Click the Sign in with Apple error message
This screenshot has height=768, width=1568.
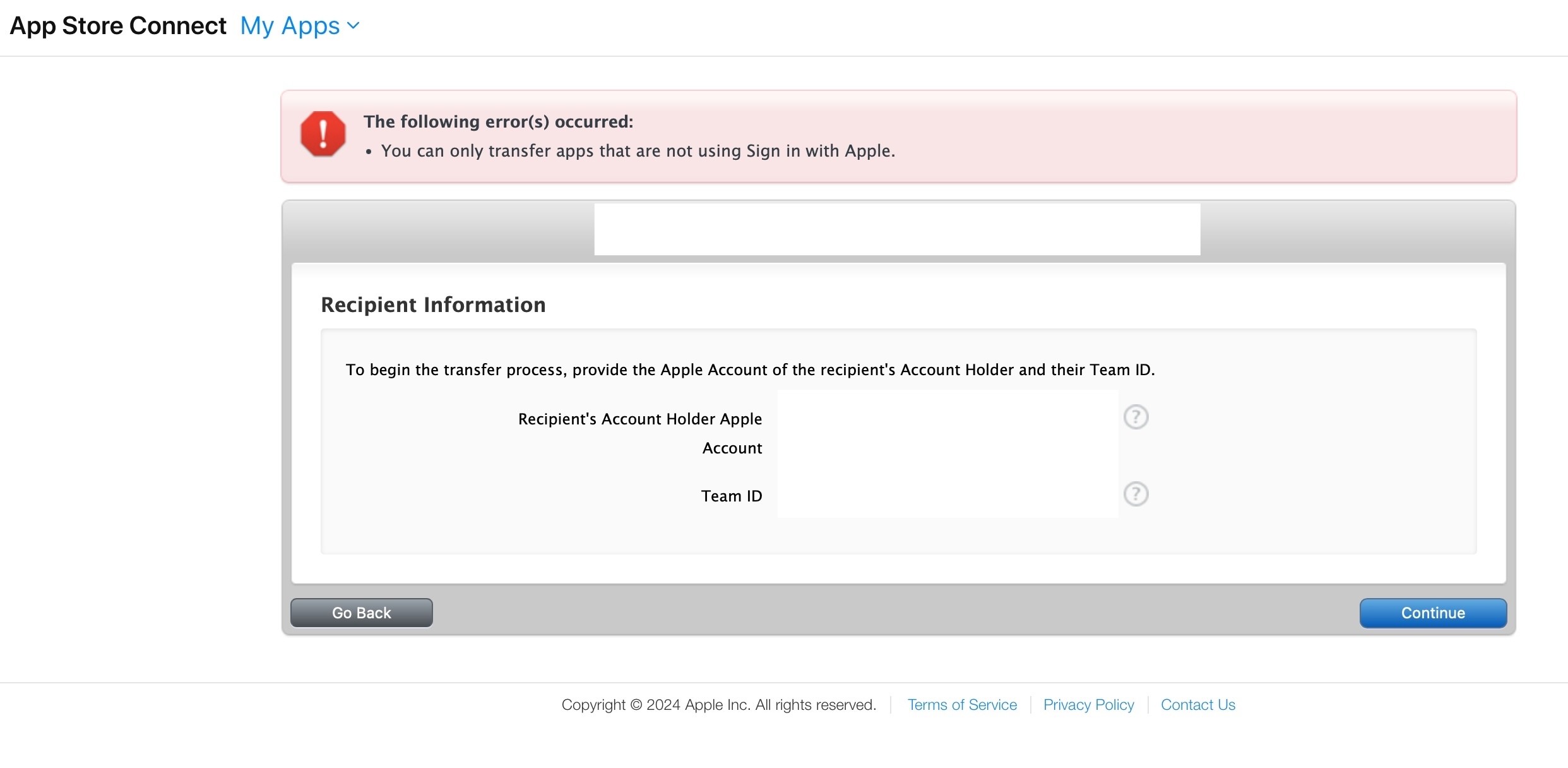(638, 151)
